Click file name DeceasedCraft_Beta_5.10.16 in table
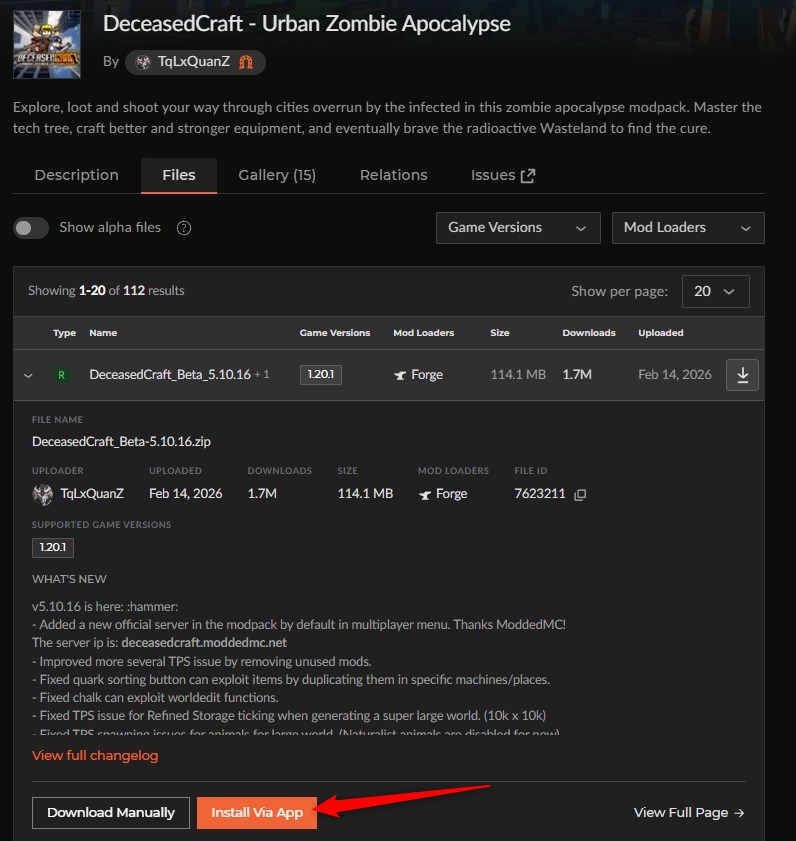Viewport: 796px width, 841px height. (170, 374)
